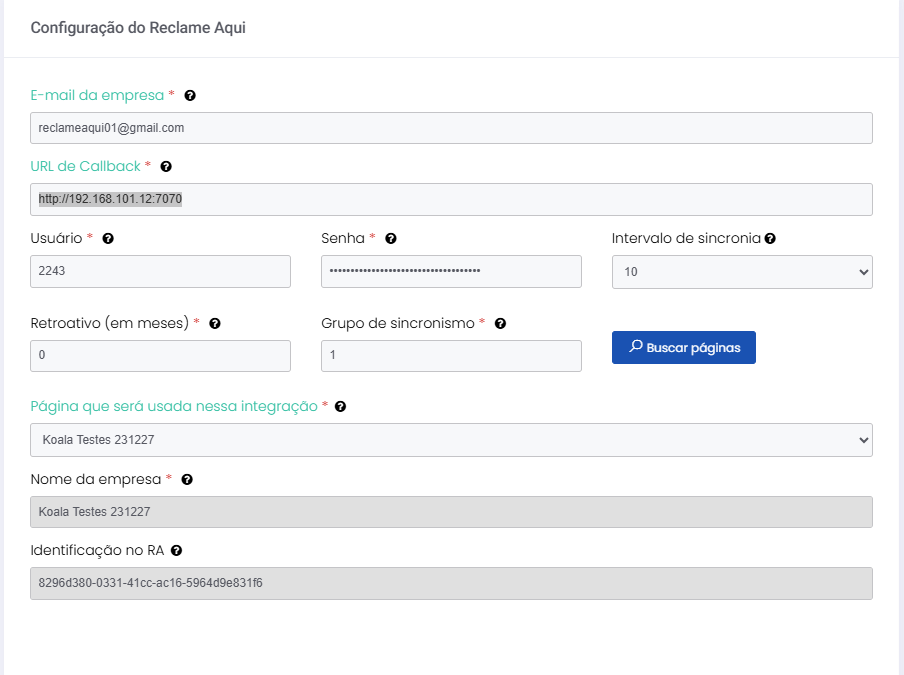
Task: Click the Senha password field
Action: point(451,272)
